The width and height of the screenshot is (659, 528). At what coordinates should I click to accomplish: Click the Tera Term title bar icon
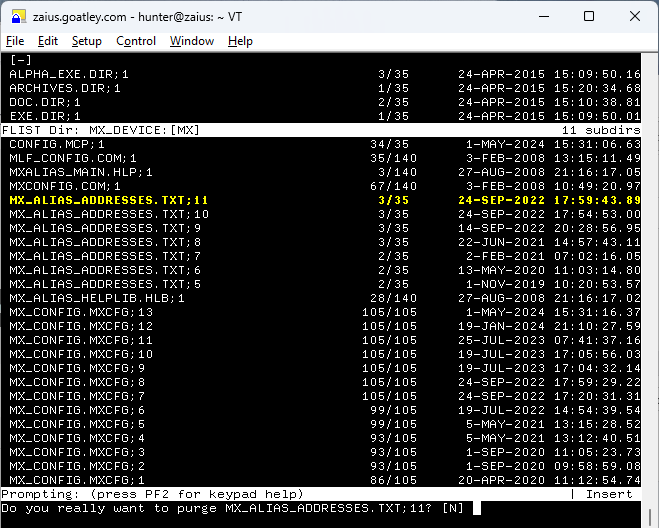18,17
